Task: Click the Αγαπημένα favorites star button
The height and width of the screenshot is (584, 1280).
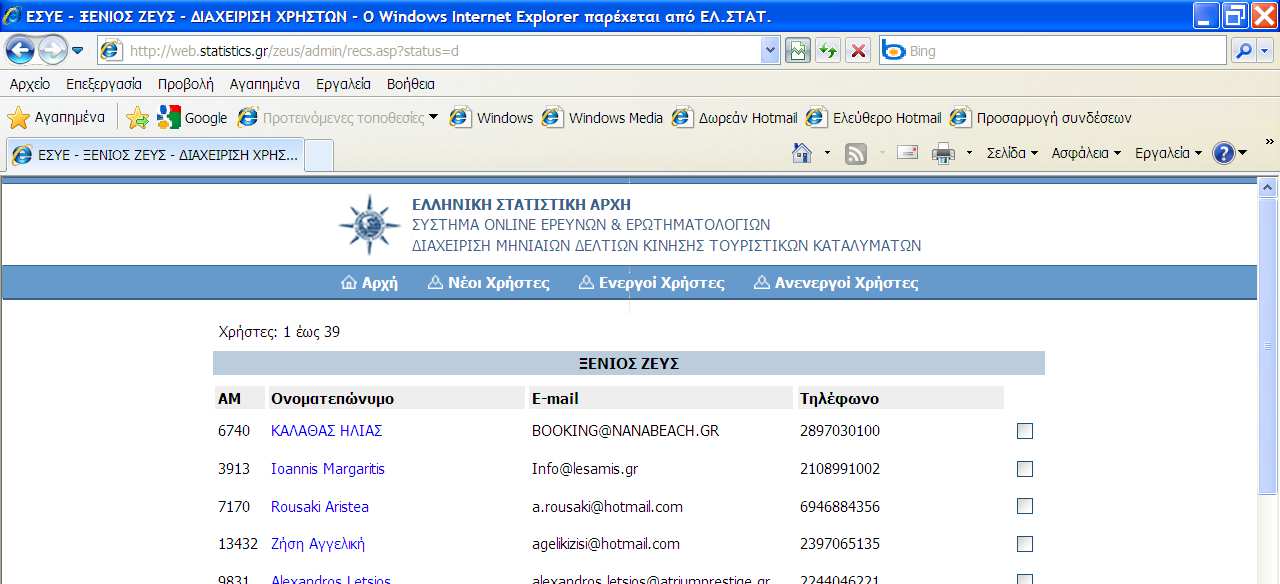Action: coord(56,117)
